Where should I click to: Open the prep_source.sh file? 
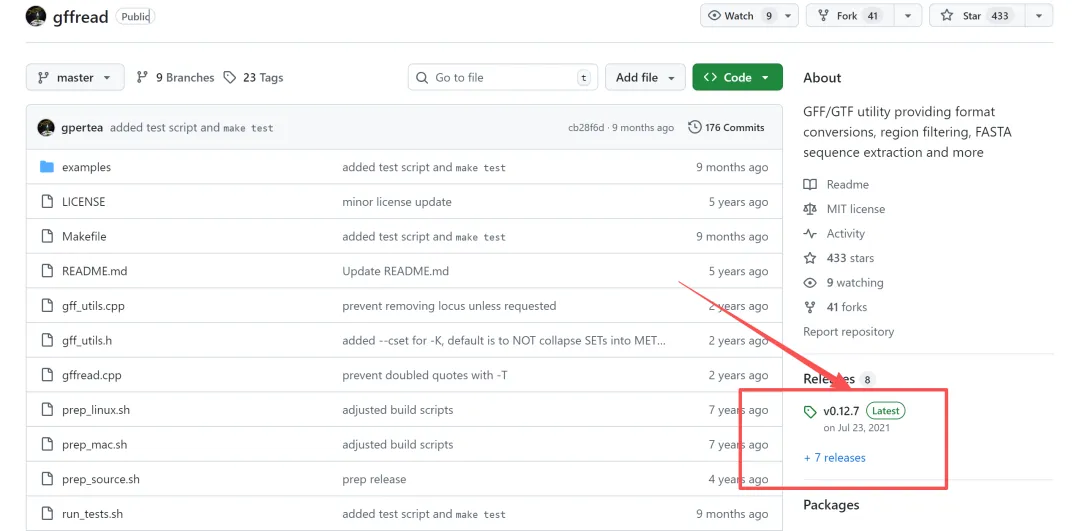101,479
